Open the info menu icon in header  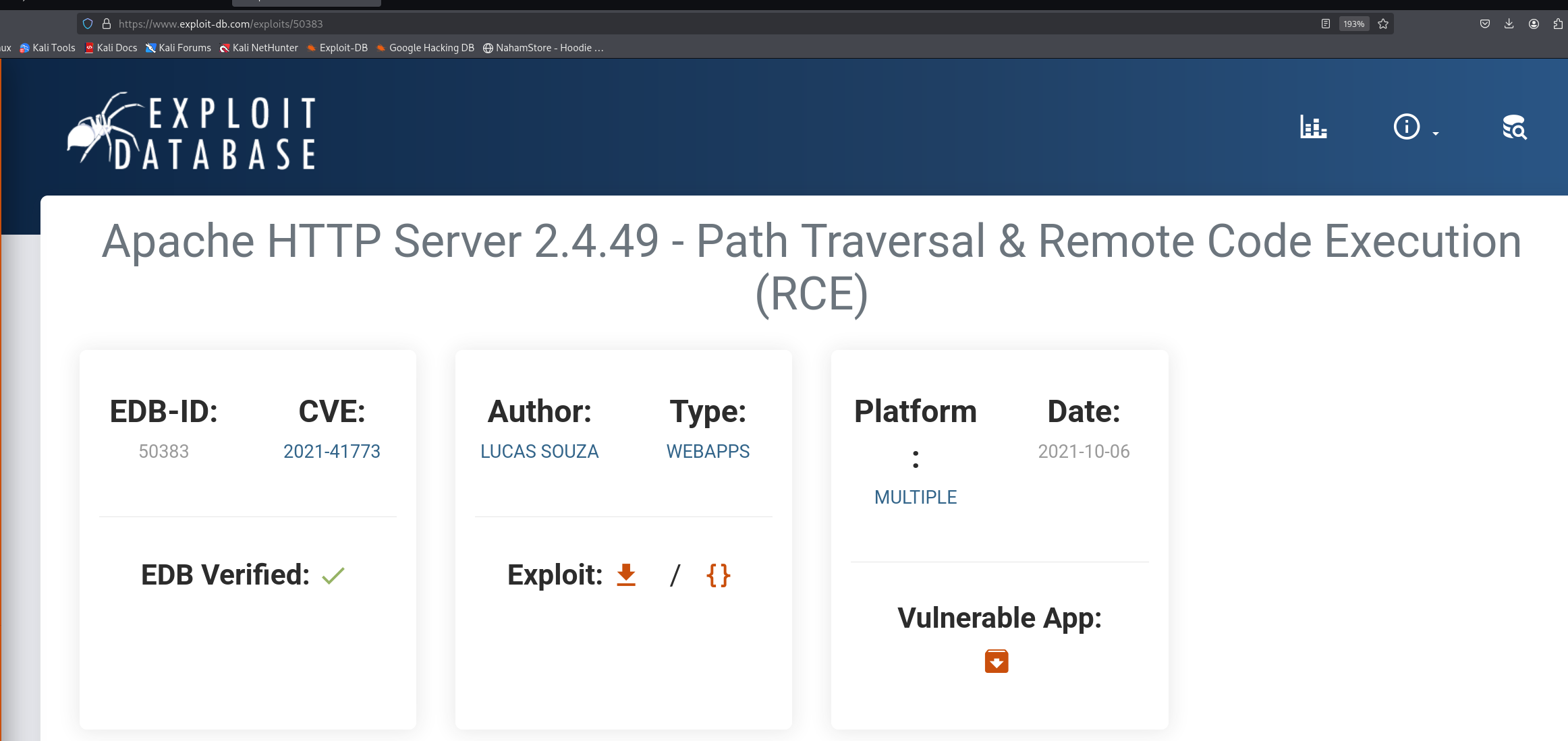tap(1406, 127)
